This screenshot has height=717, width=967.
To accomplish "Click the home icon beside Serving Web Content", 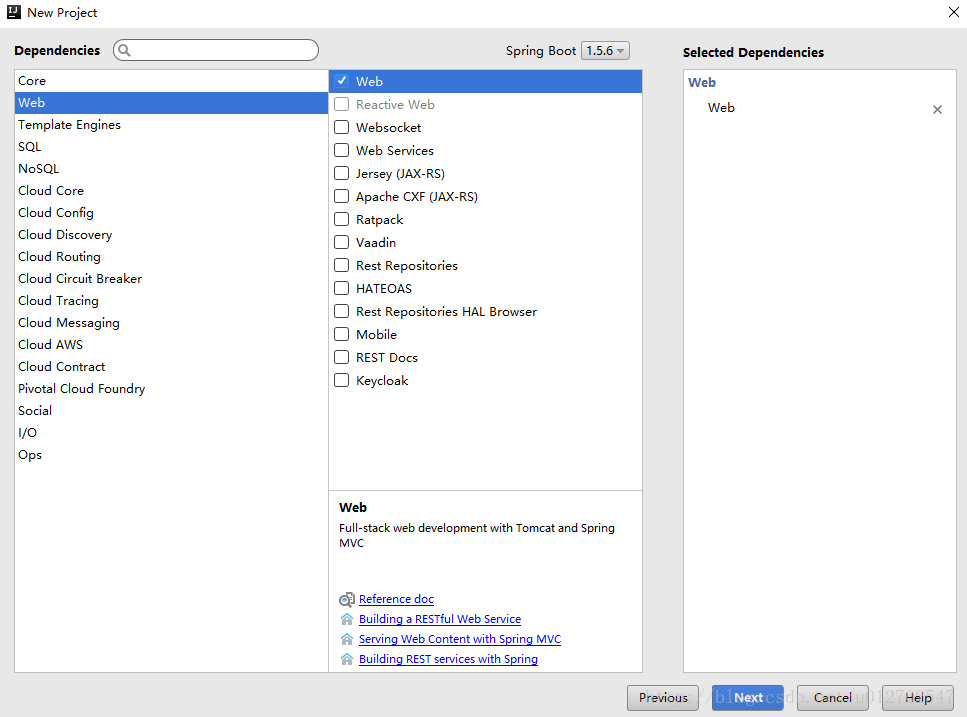I will click(347, 639).
